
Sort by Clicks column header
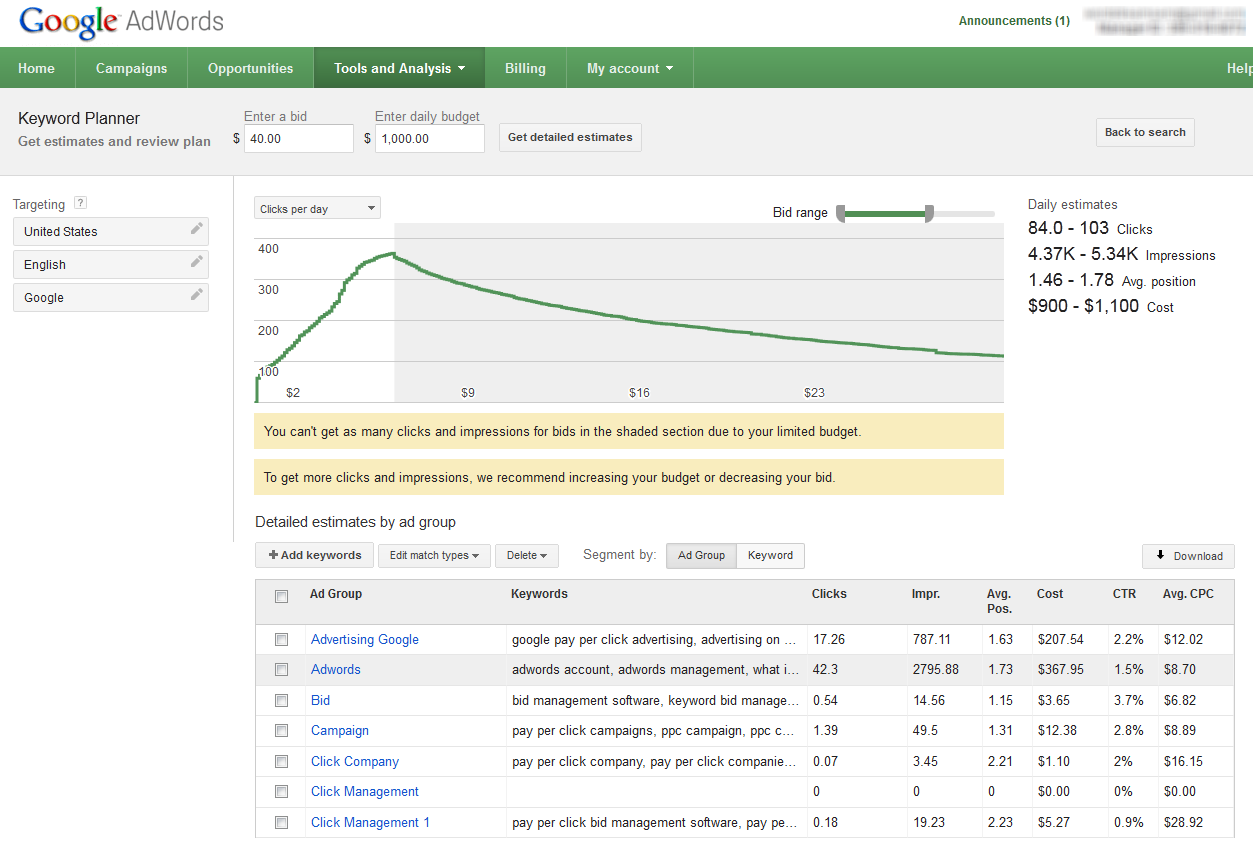pyautogui.click(x=829, y=594)
